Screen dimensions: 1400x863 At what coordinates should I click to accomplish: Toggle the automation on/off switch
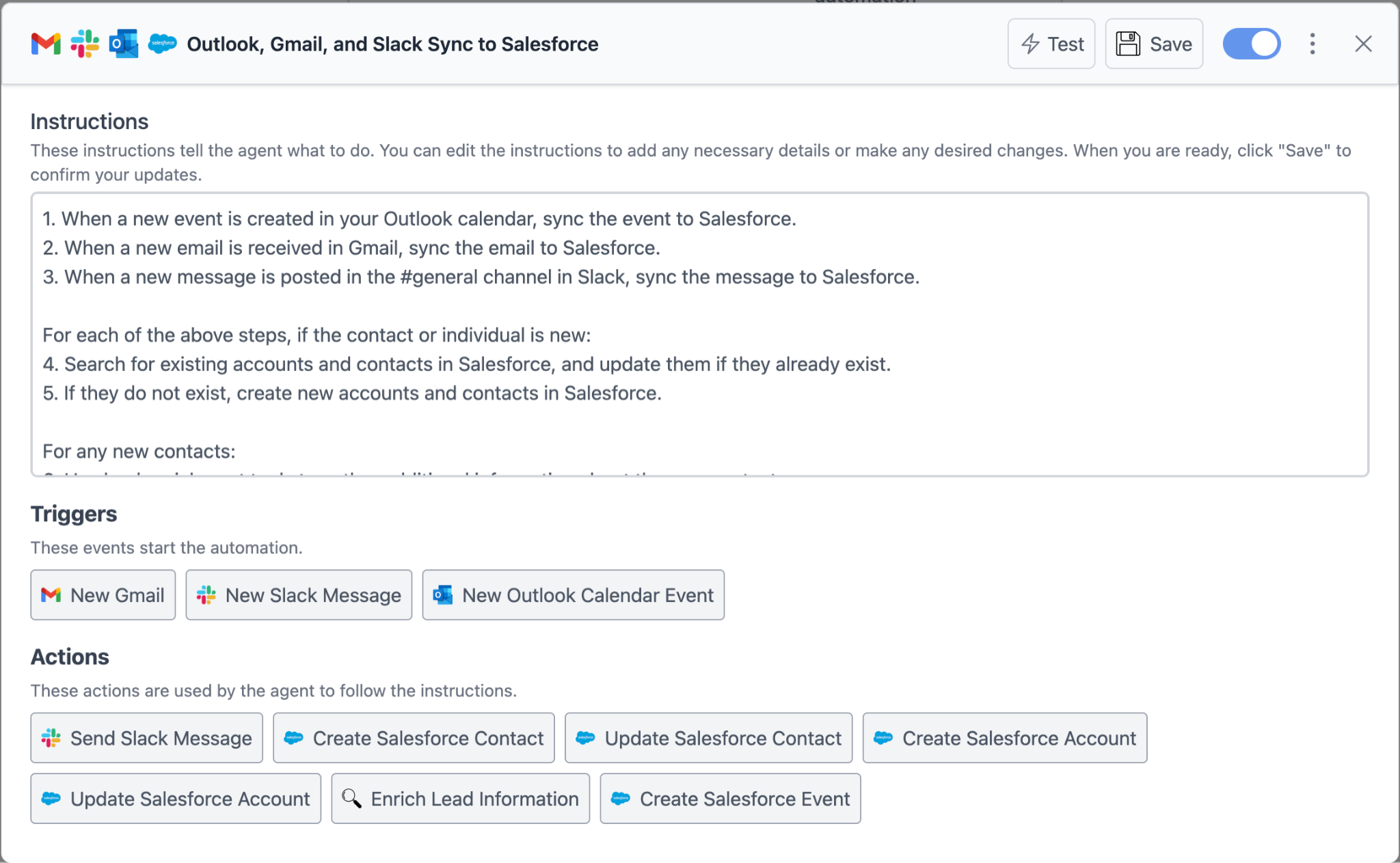(x=1252, y=44)
